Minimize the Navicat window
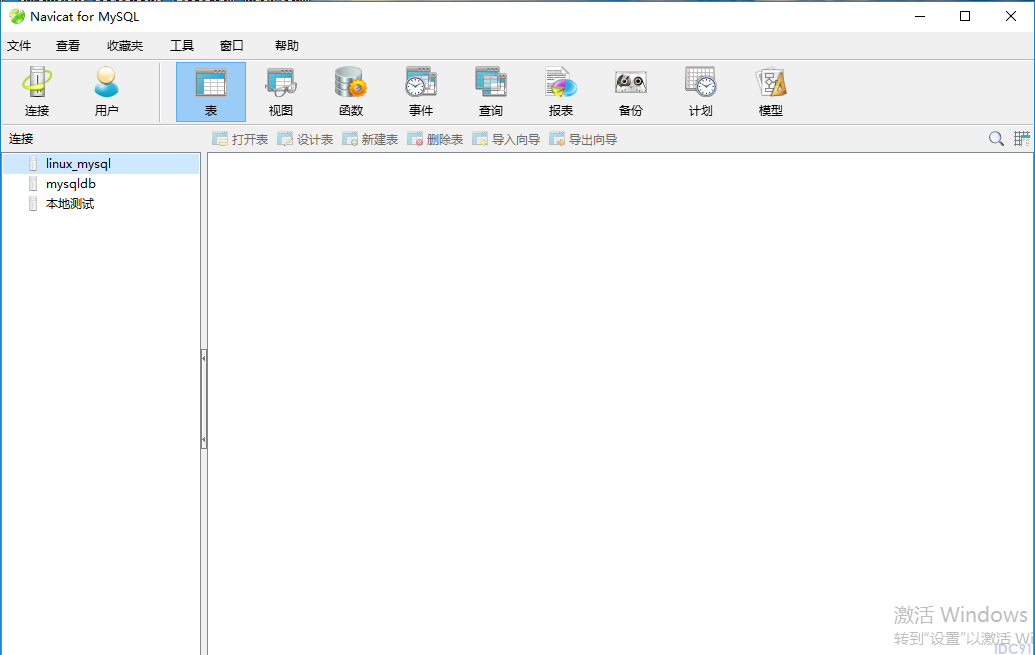Screen dimensions: 1035x655 click(920, 17)
